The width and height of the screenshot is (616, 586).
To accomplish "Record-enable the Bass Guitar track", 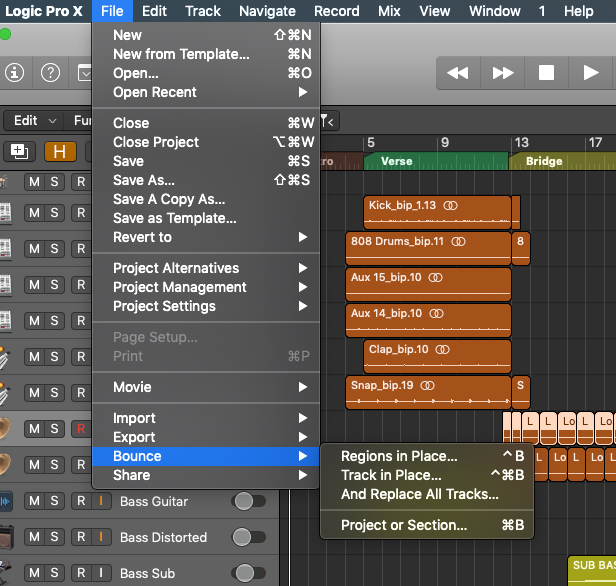I will pos(81,501).
